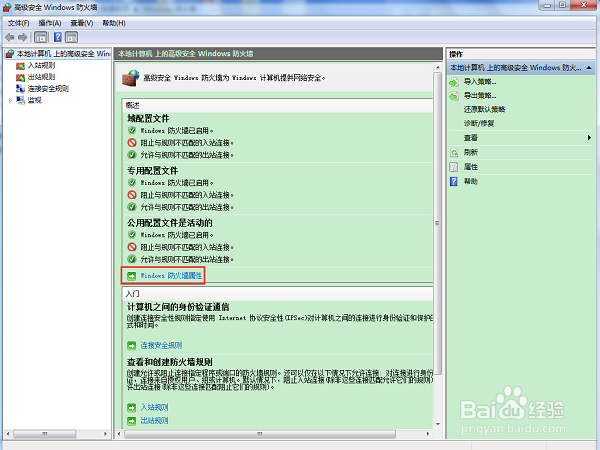Collapse the actions section header arrow

click(589, 68)
